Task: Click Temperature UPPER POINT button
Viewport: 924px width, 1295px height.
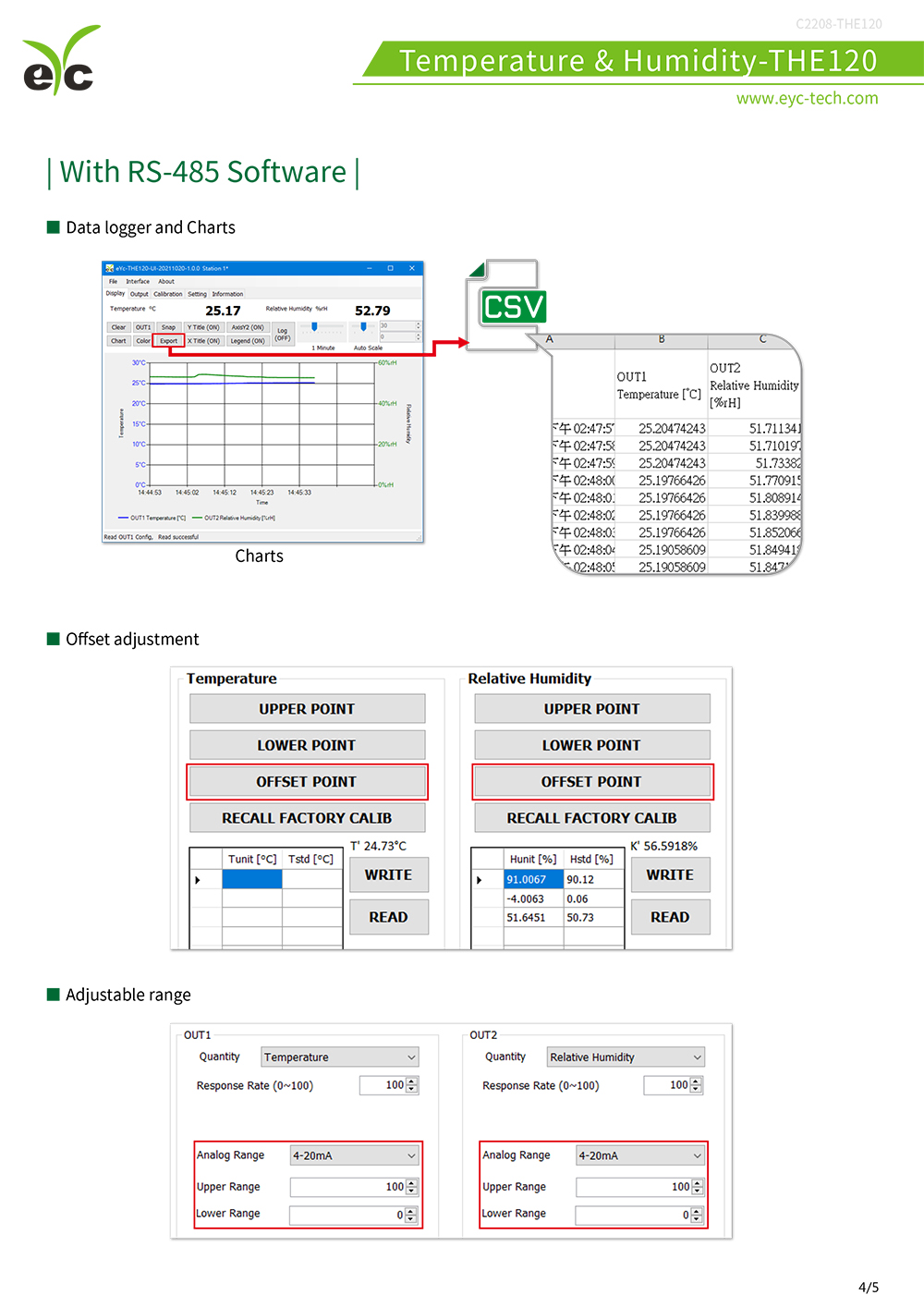Action: pos(307,709)
